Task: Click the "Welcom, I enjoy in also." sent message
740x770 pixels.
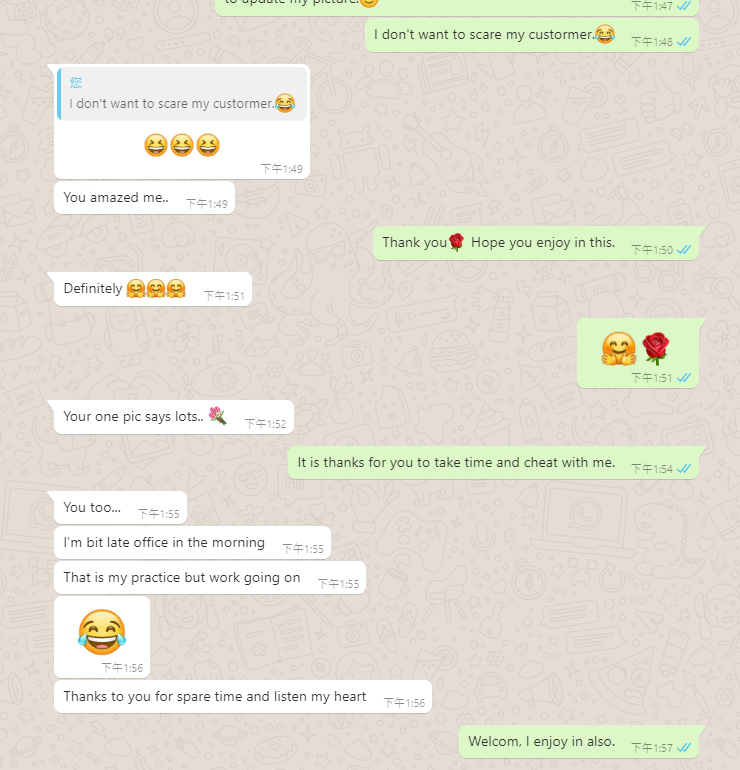Action: click(x=579, y=742)
